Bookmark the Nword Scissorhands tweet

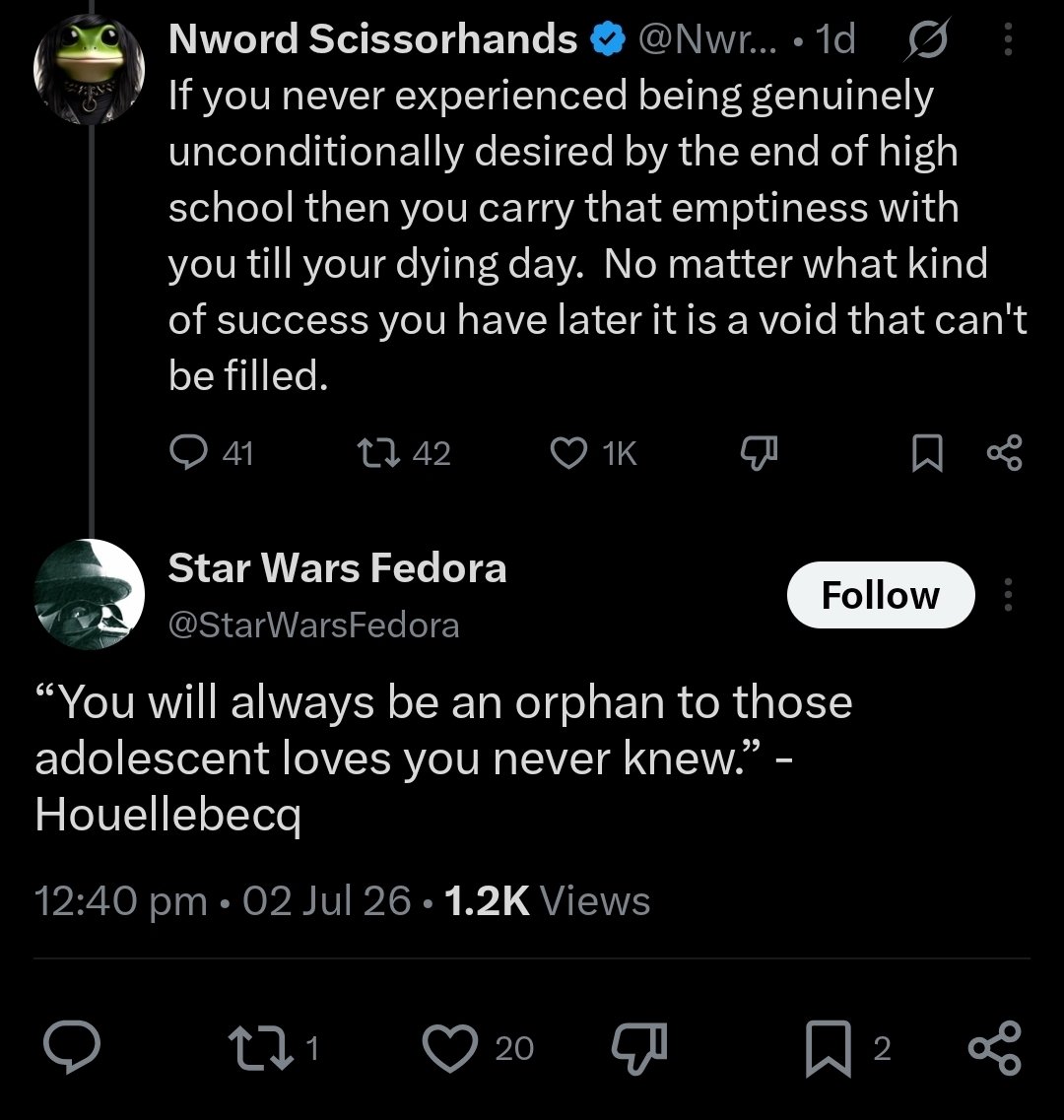[x=927, y=453]
